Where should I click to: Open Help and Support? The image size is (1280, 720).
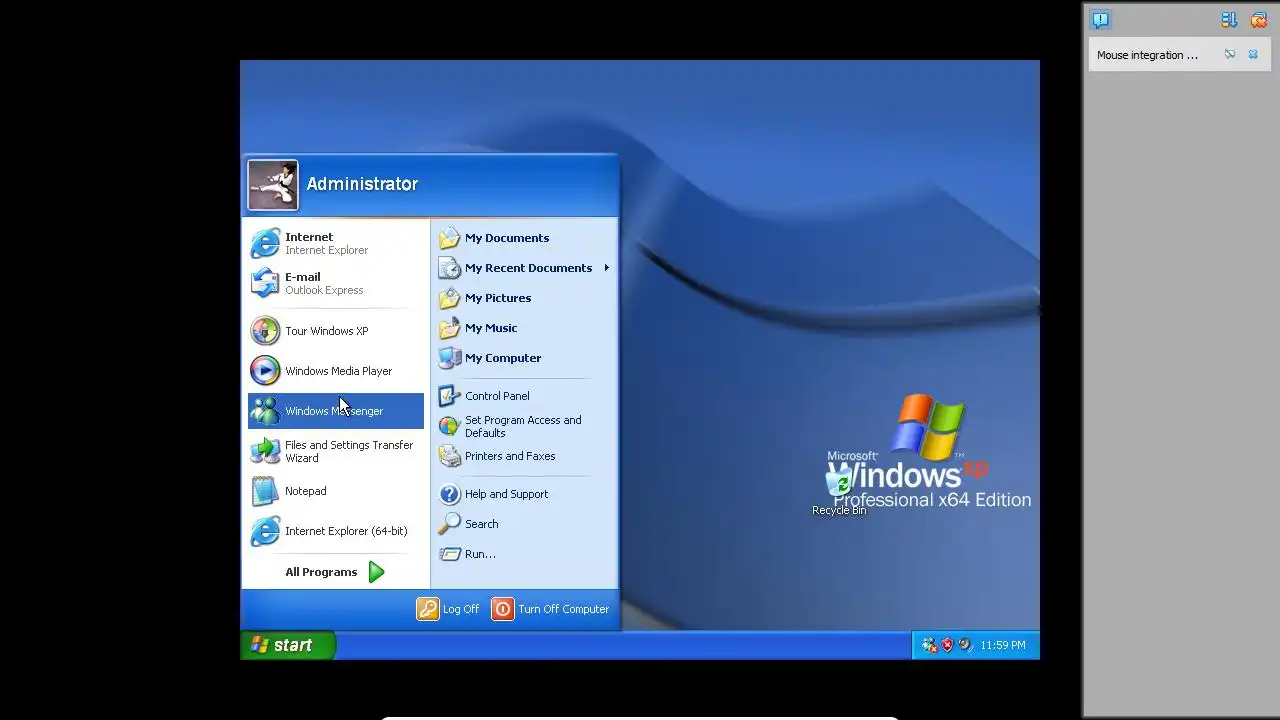point(524,494)
